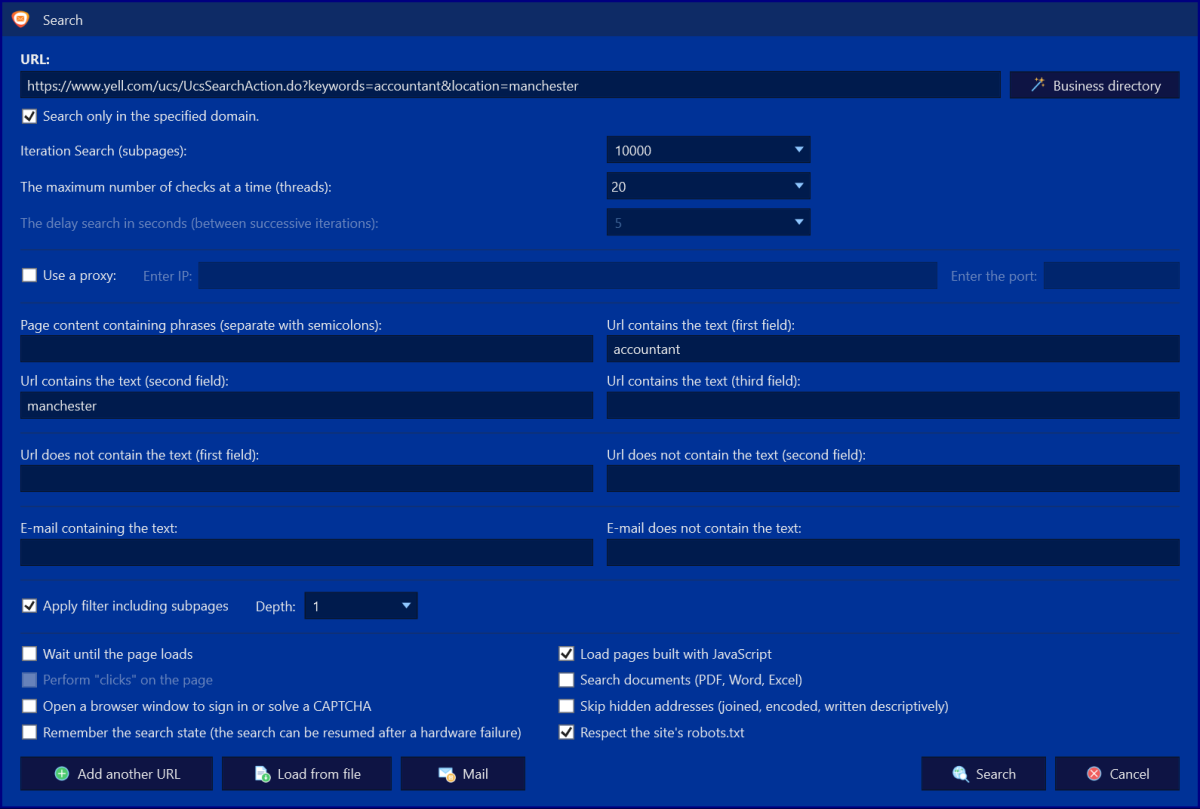The image size is (1200, 809).
Task: Toggle Apply filter including subpages checkbox
Action: (29, 606)
